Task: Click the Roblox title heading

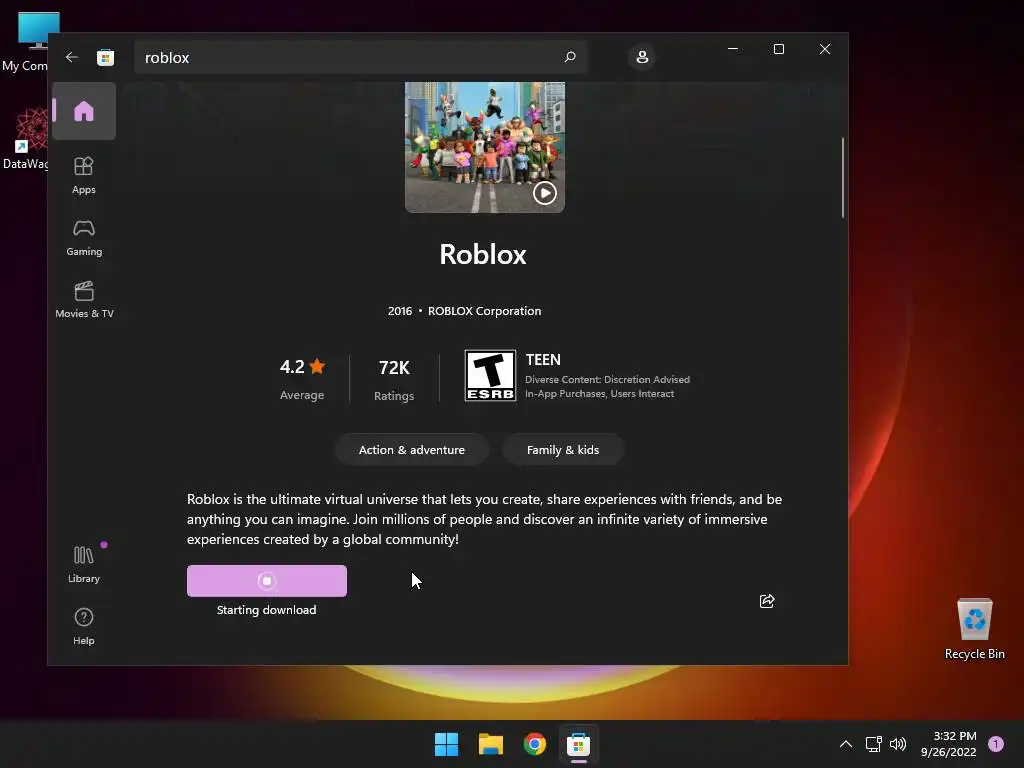Action: click(483, 254)
